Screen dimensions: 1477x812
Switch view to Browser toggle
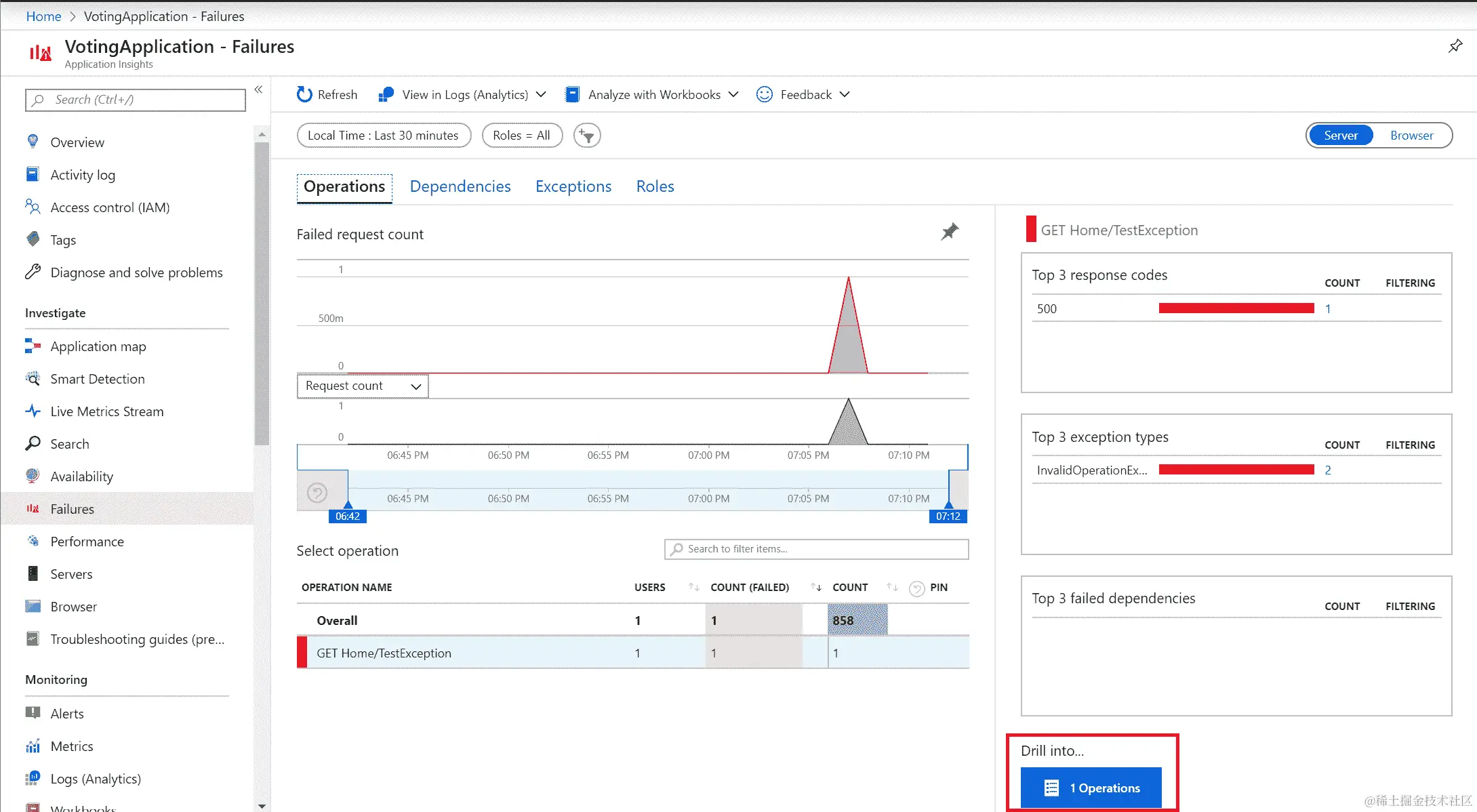click(x=1411, y=136)
